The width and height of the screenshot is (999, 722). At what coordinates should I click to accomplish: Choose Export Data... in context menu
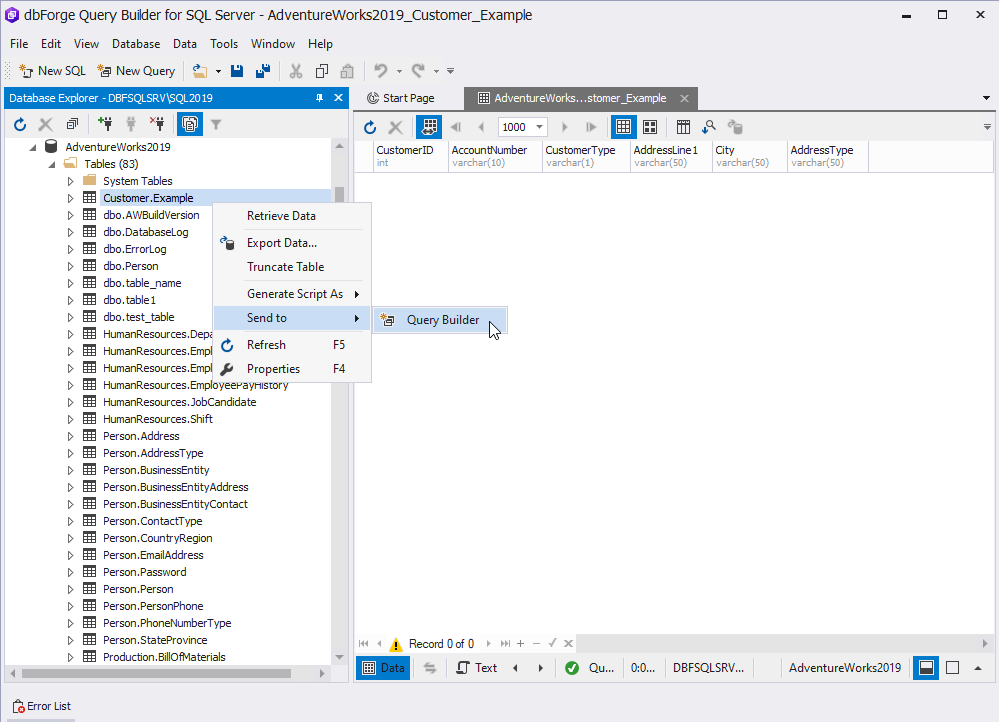click(292, 243)
